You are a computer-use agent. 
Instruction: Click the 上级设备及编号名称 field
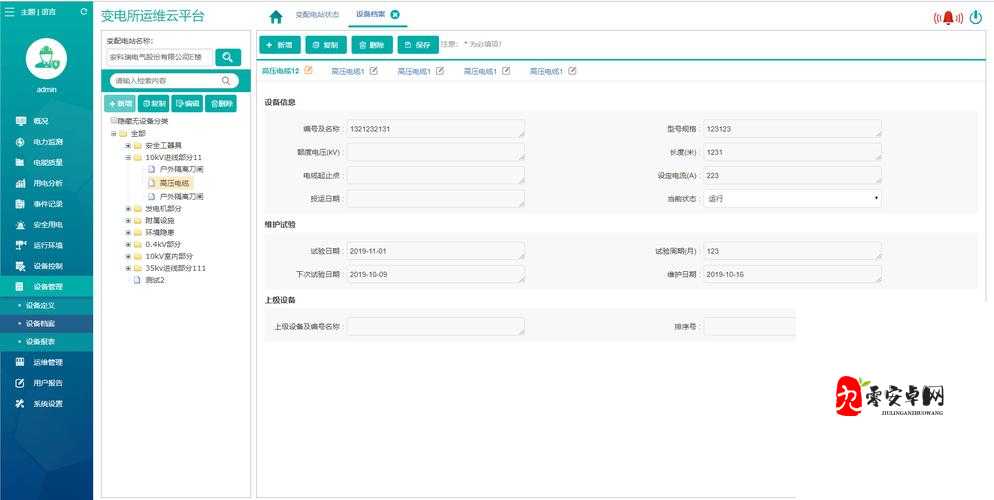pyautogui.click(x=436, y=326)
